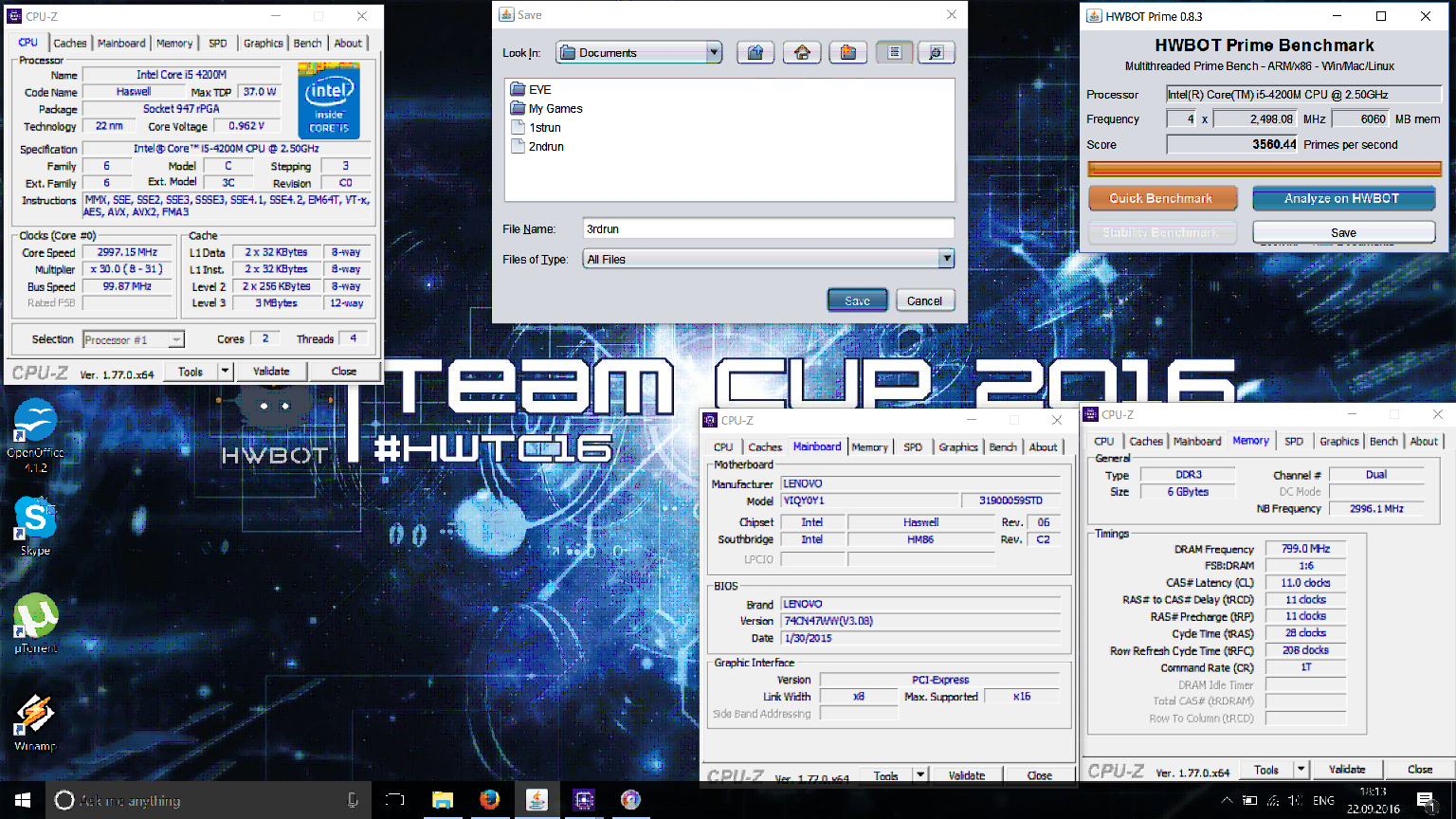Click Core Speed value 2997.15 MHz
Screen dimensions: 1456x819
pyautogui.click(x=128, y=252)
